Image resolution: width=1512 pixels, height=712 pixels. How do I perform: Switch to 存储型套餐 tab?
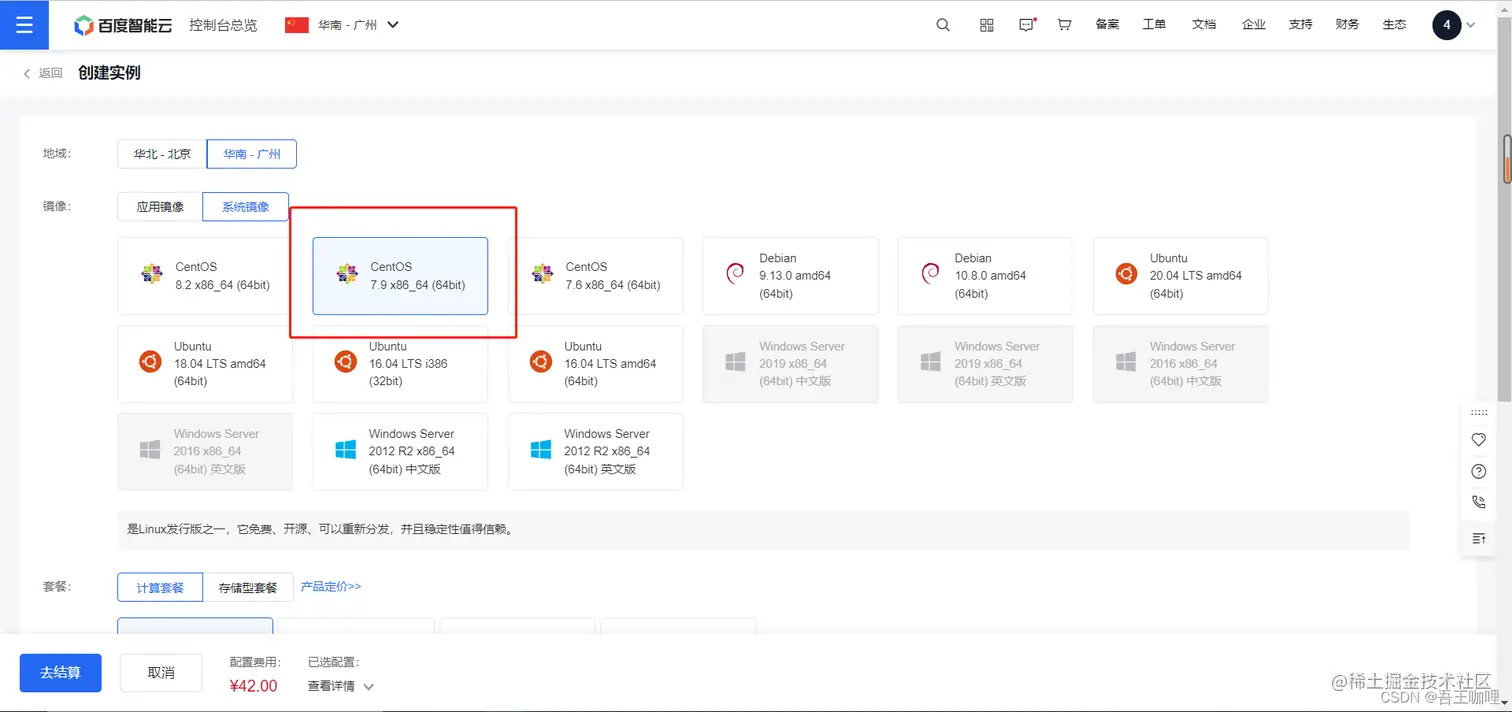pyautogui.click(x=248, y=587)
